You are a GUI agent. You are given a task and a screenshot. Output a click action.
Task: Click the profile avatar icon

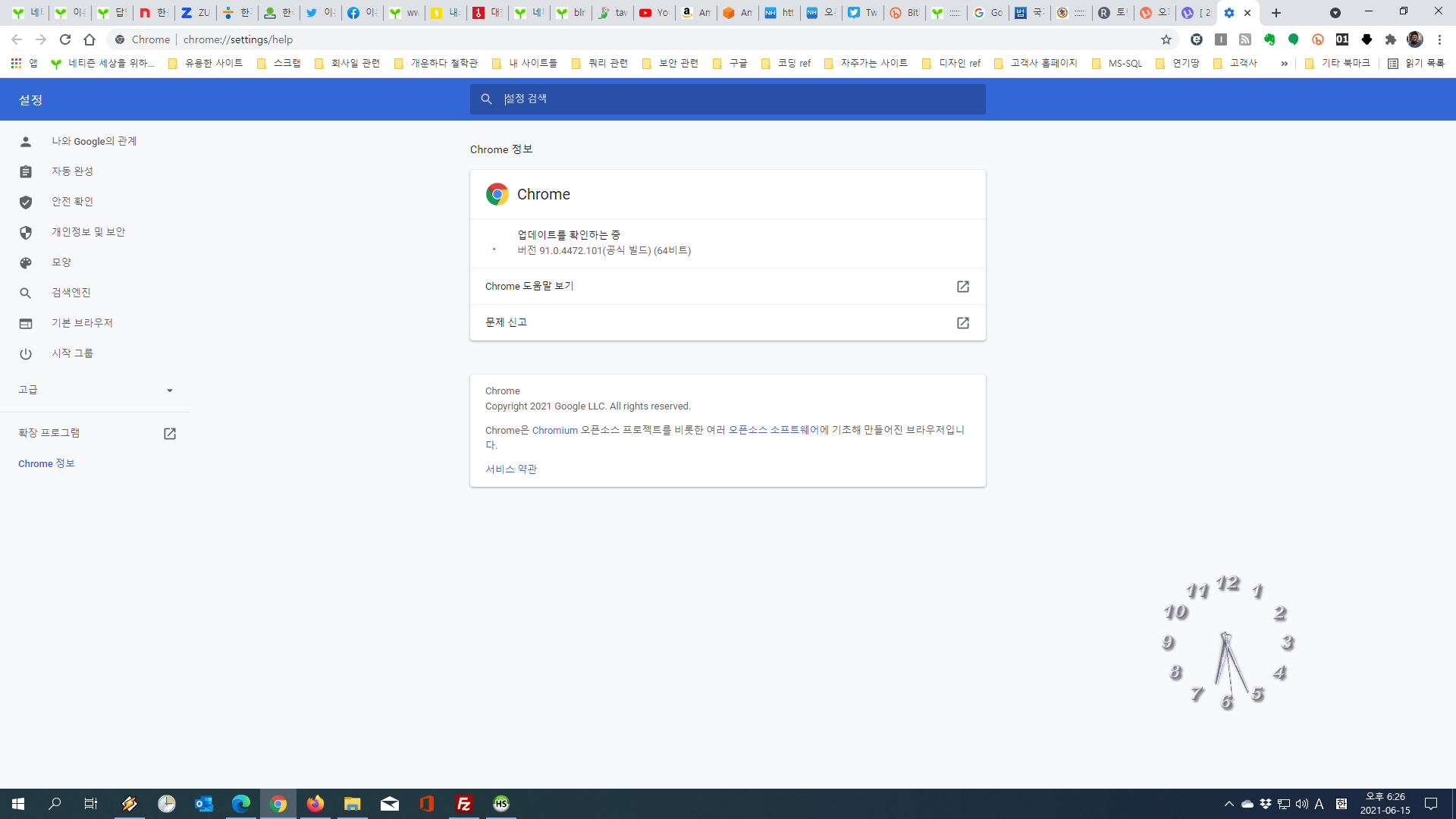(x=1415, y=39)
